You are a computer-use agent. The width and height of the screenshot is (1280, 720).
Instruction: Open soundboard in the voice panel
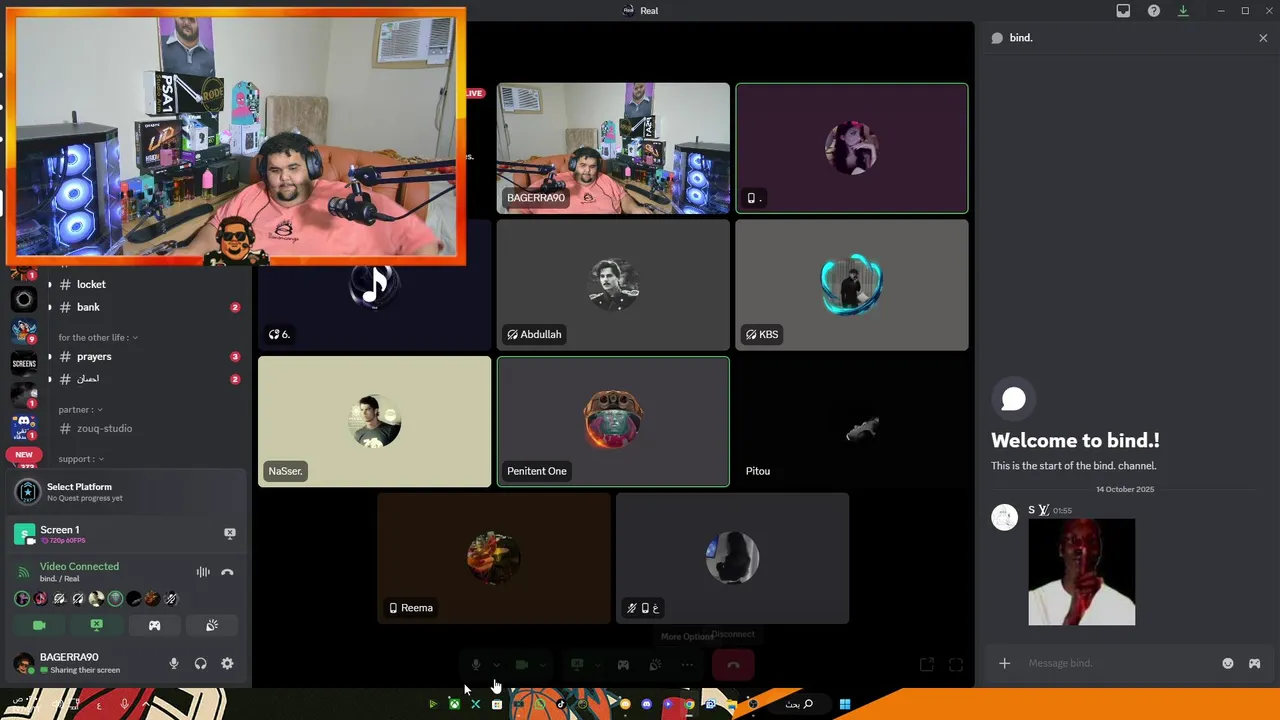coord(212,625)
